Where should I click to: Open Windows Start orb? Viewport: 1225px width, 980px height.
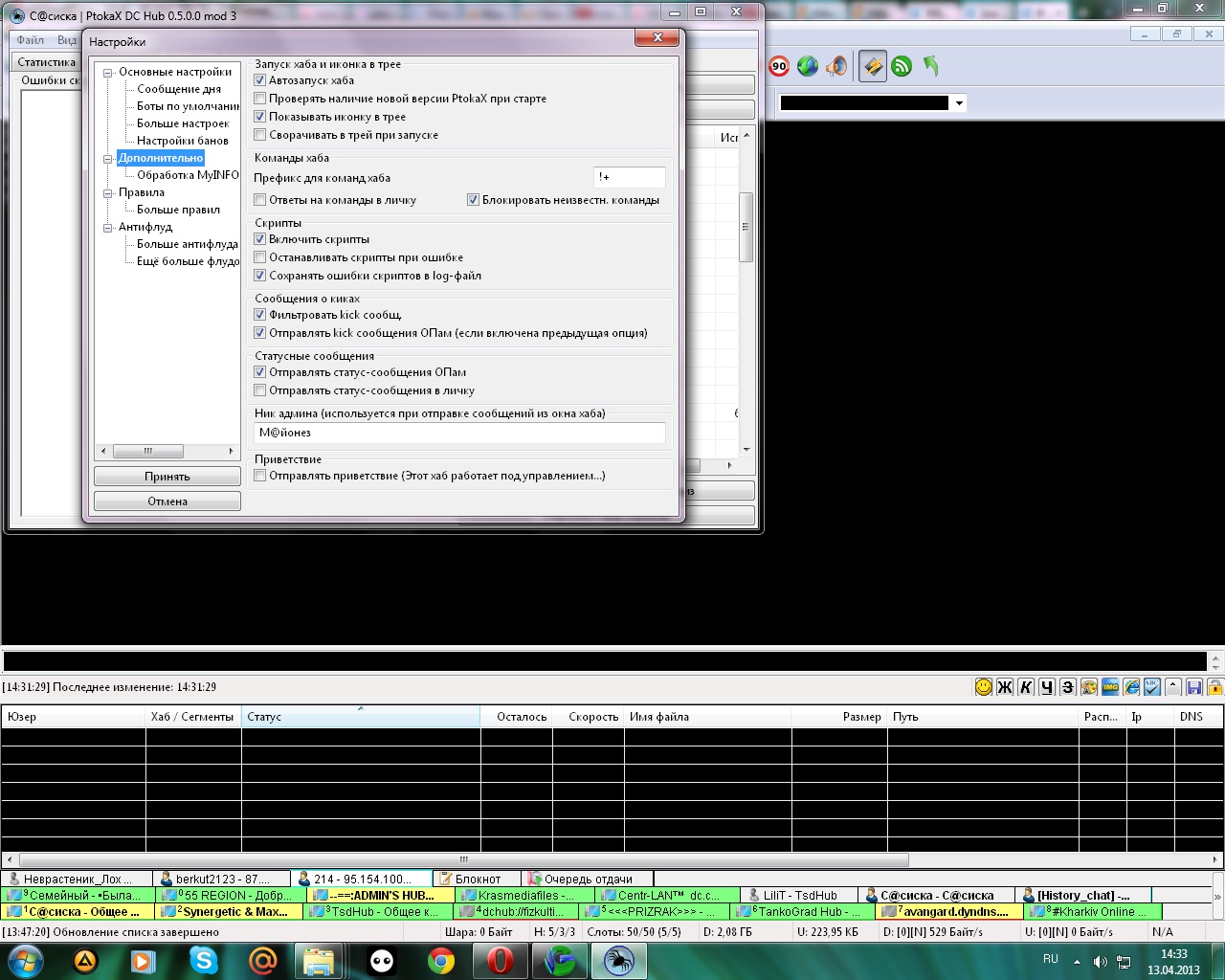pyautogui.click(x=26, y=961)
